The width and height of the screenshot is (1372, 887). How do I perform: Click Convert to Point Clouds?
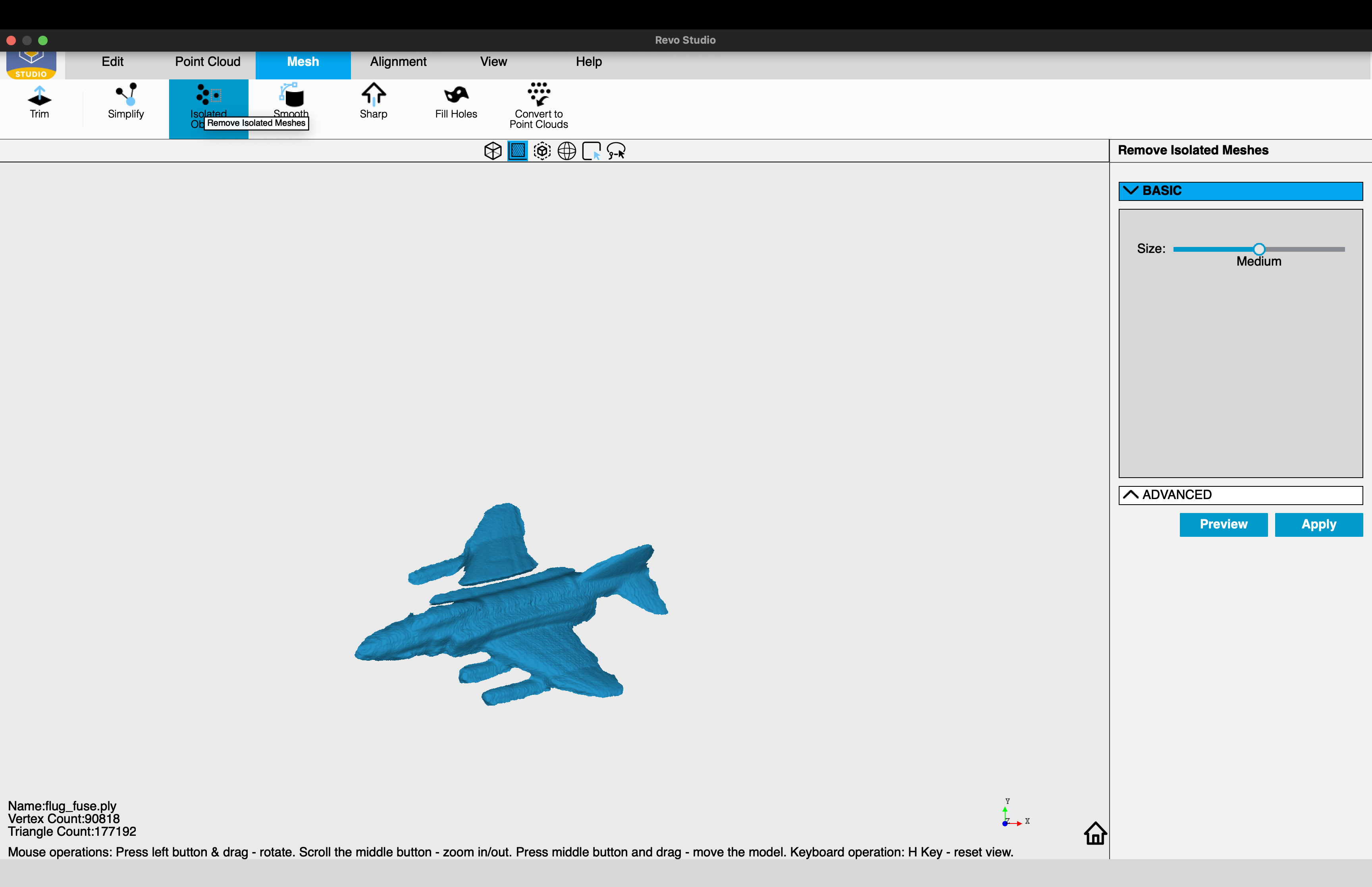click(x=538, y=105)
